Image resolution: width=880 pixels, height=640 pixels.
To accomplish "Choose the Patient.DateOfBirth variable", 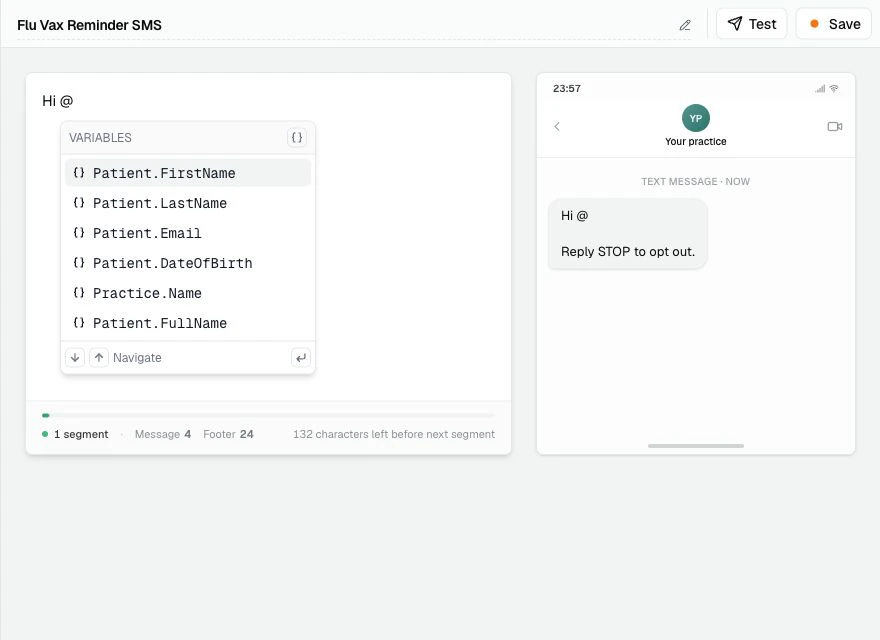I will (x=188, y=263).
